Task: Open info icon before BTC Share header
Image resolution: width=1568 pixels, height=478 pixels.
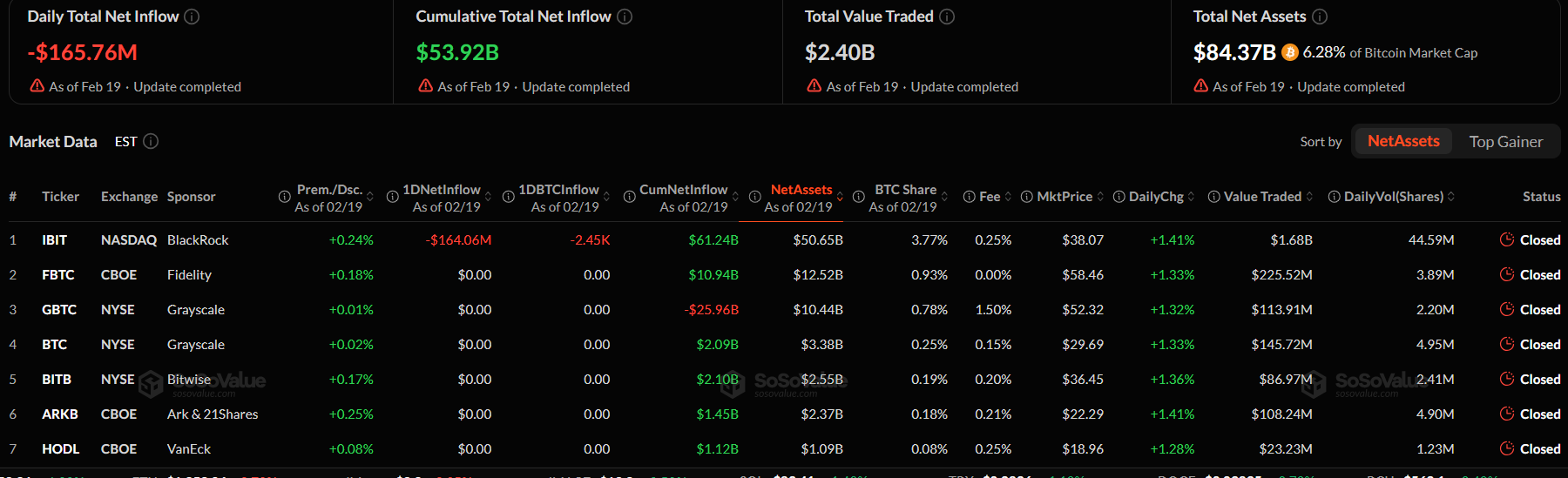Action: click(x=858, y=197)
